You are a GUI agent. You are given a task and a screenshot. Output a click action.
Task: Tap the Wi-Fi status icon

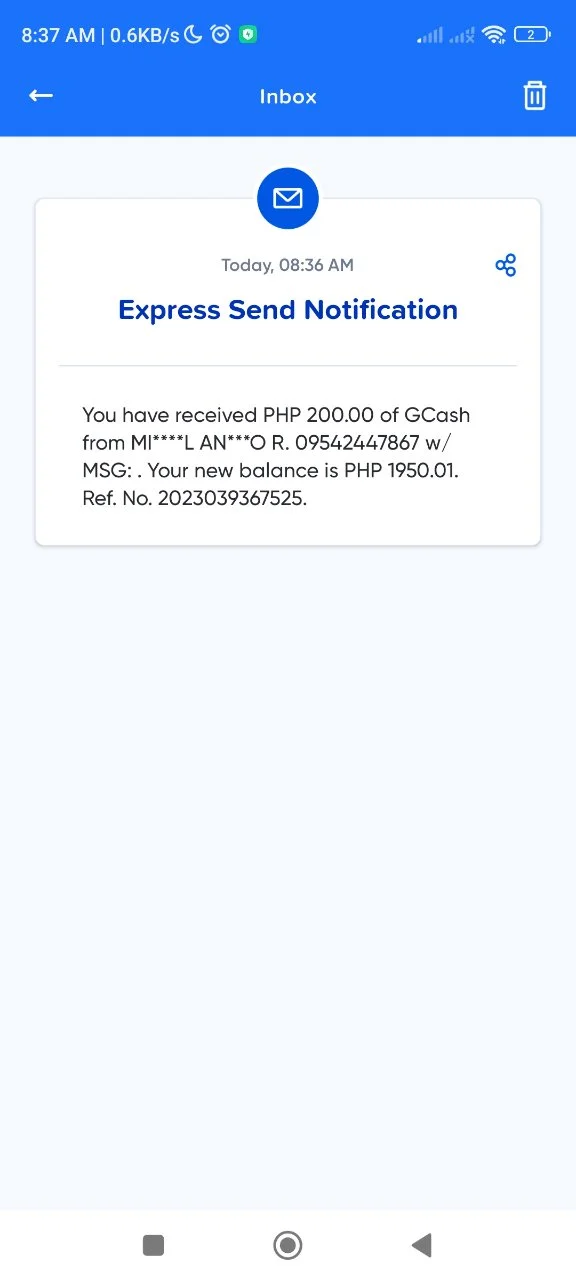[494, 35]
